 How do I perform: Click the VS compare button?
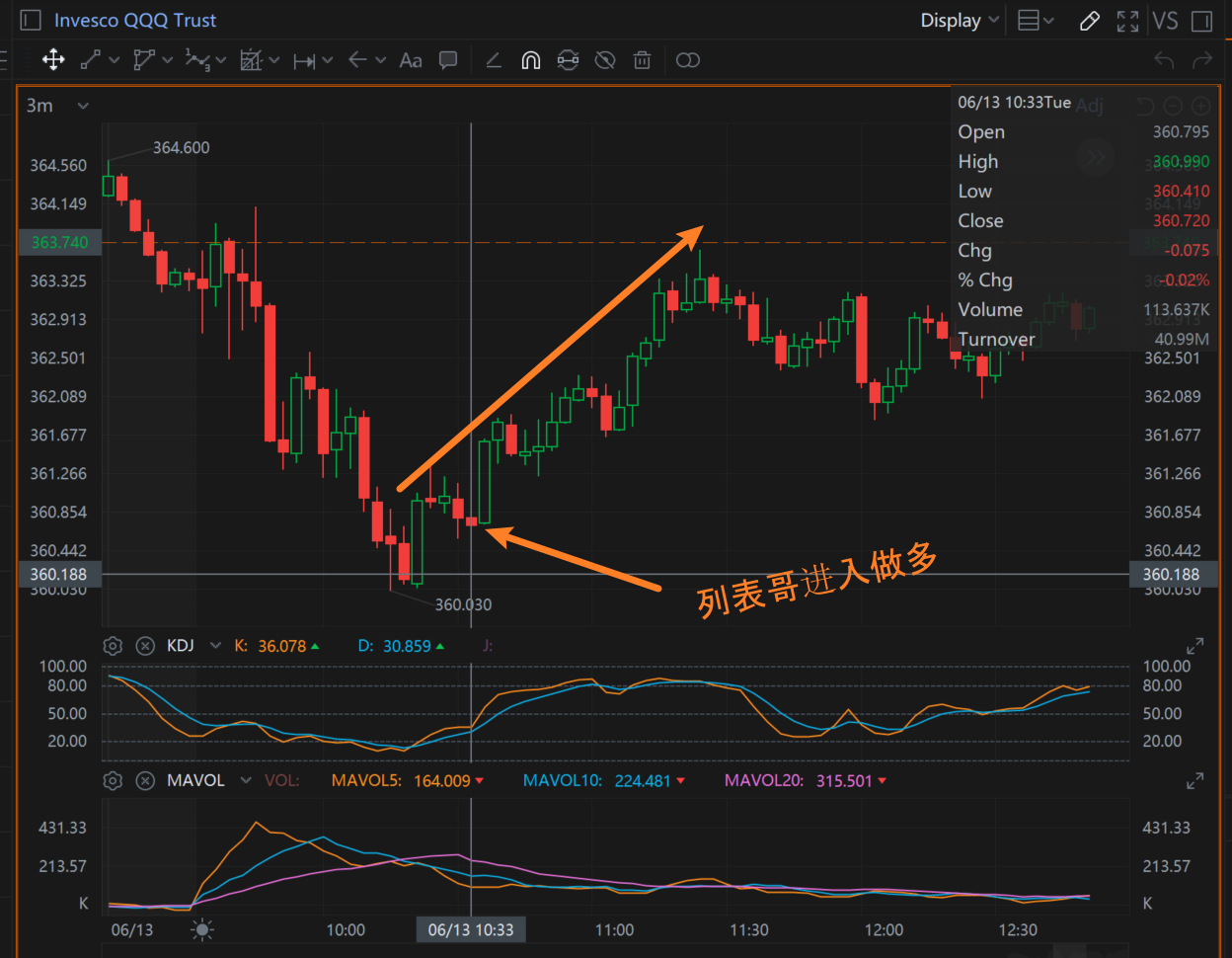pos(1165,21)
